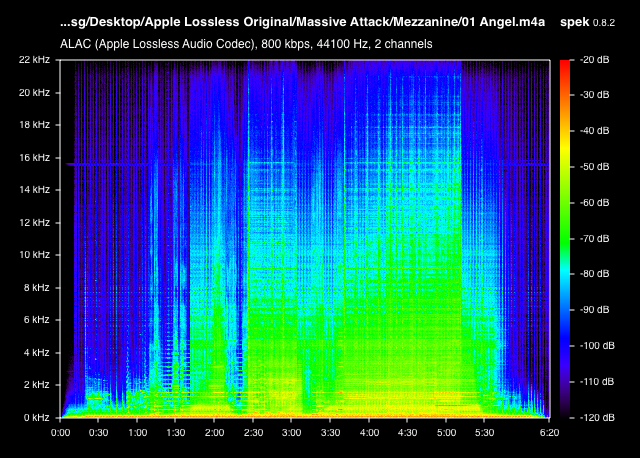This screenshot has height=458, width=640.
Task: Click the '22 kHz' frequency axis label
Action: pyautogui.click(x=34, y=60)
